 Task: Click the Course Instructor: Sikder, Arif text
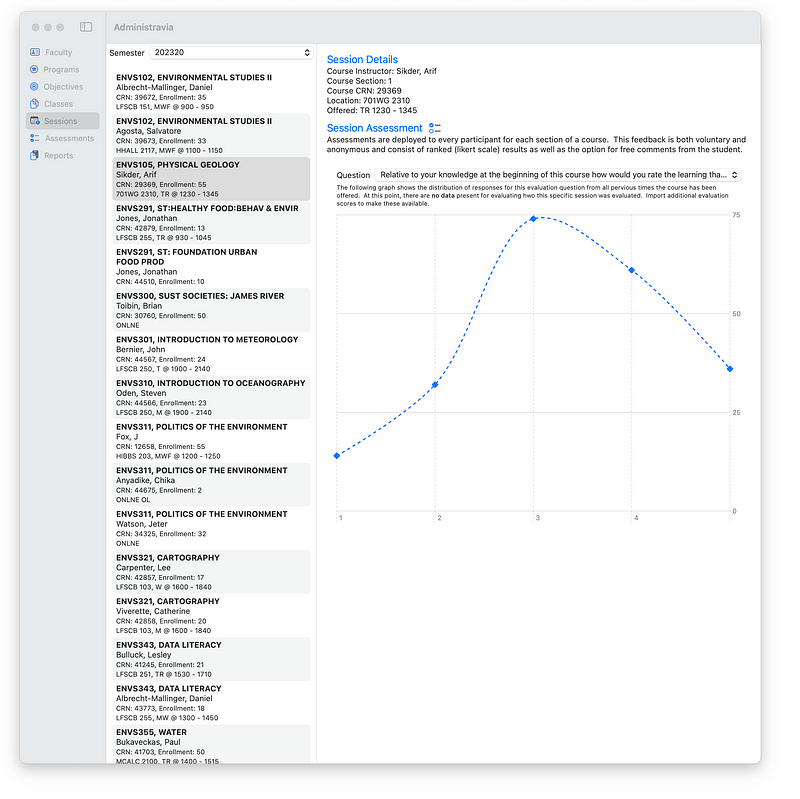click(382, 71)
